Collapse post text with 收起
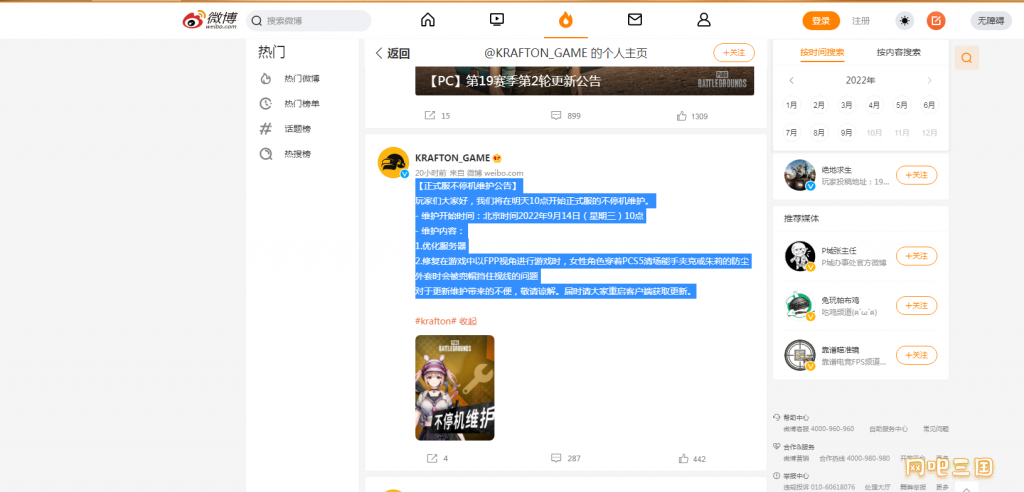The width and height of the screenshot is (1024, 492). click(x=468, y=321)
